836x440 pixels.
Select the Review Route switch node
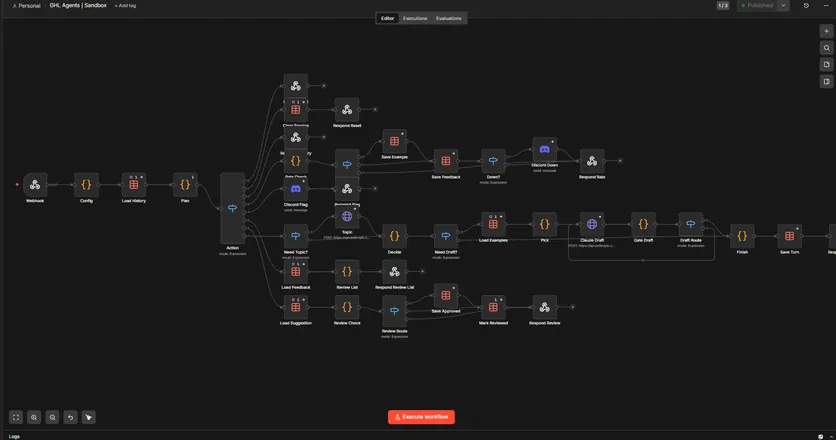tap(394, 311)
